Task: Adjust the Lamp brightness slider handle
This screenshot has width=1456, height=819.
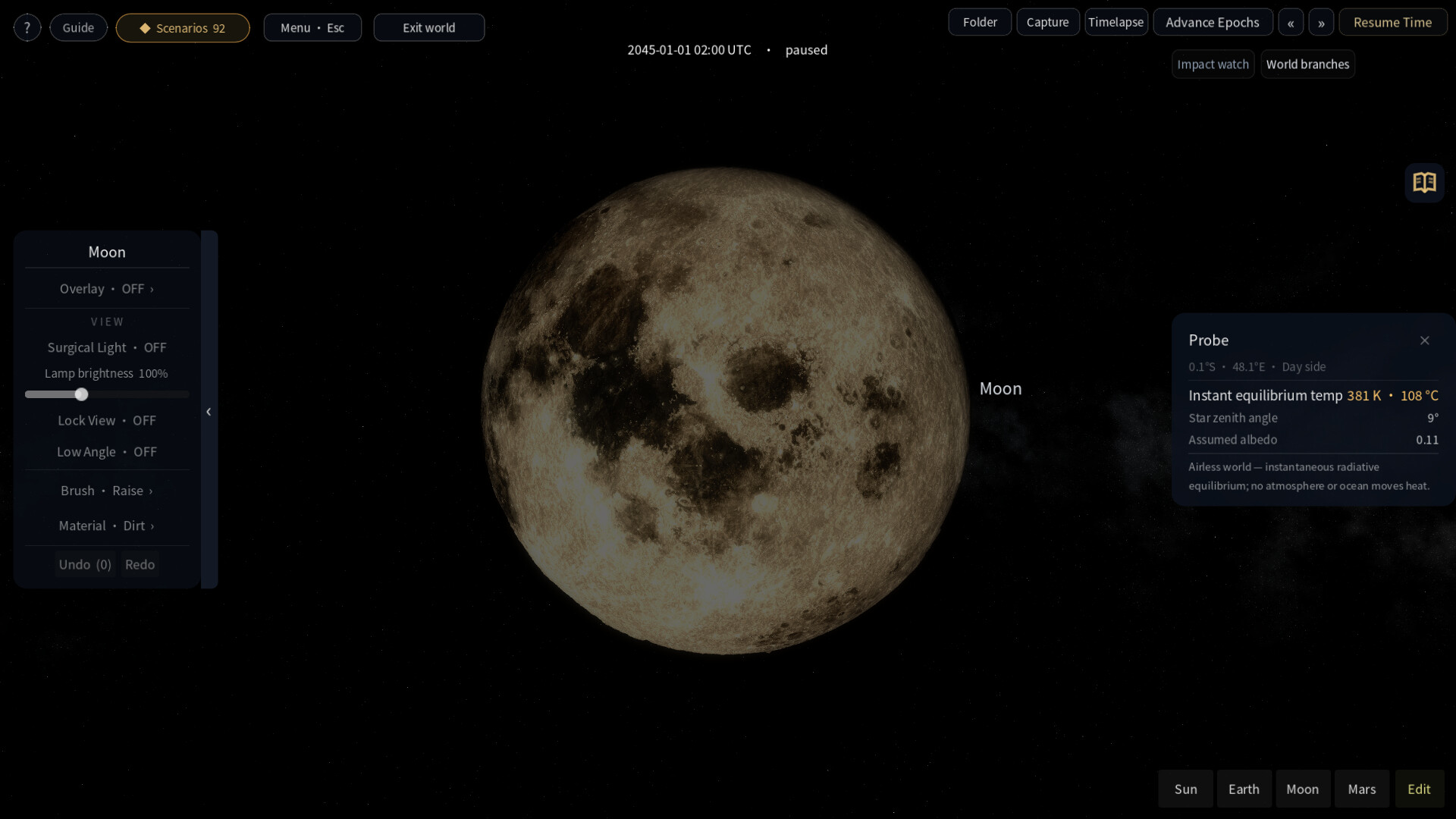Action: (x=82, y=394)
